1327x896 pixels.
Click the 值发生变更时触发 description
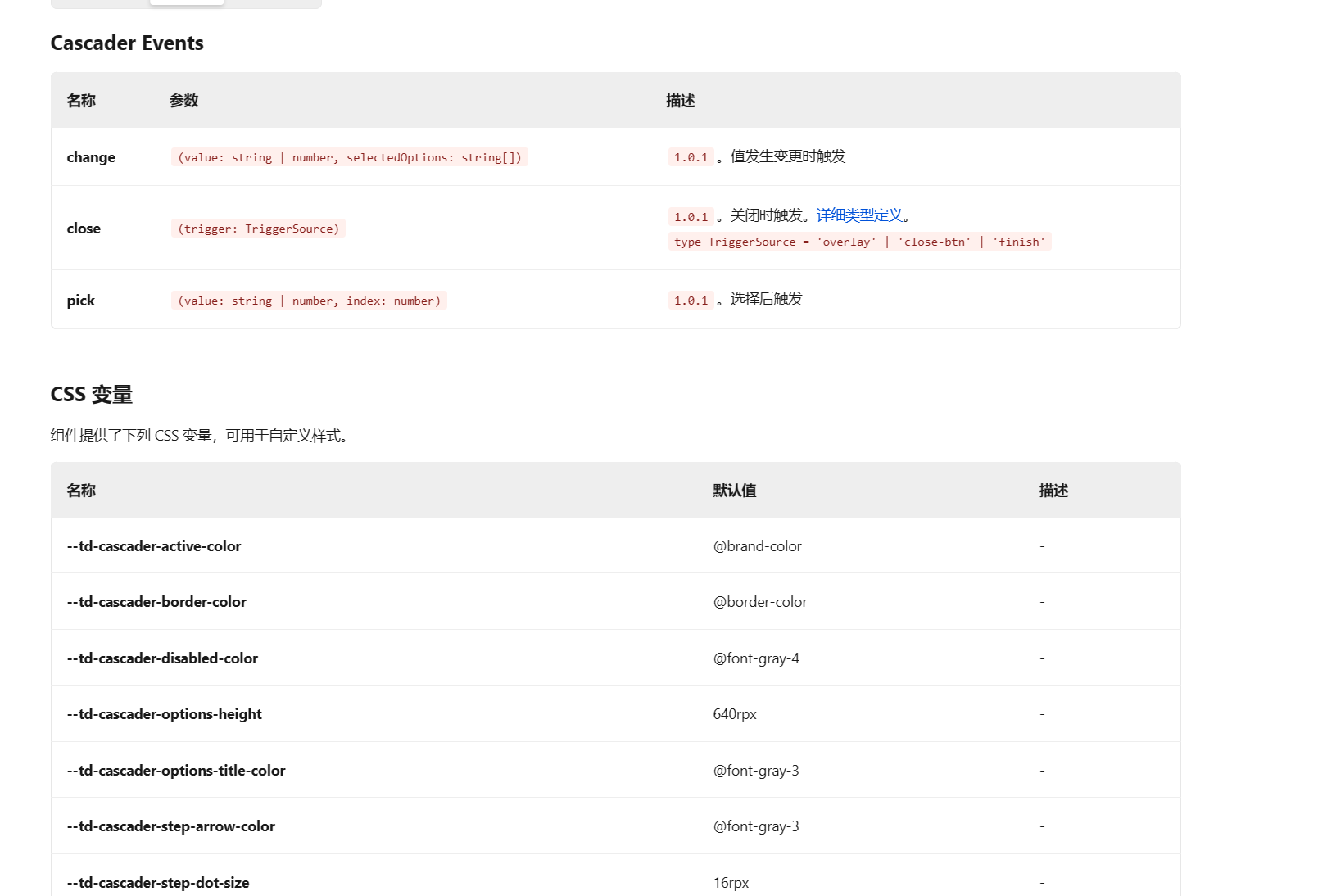click(788, 156)
